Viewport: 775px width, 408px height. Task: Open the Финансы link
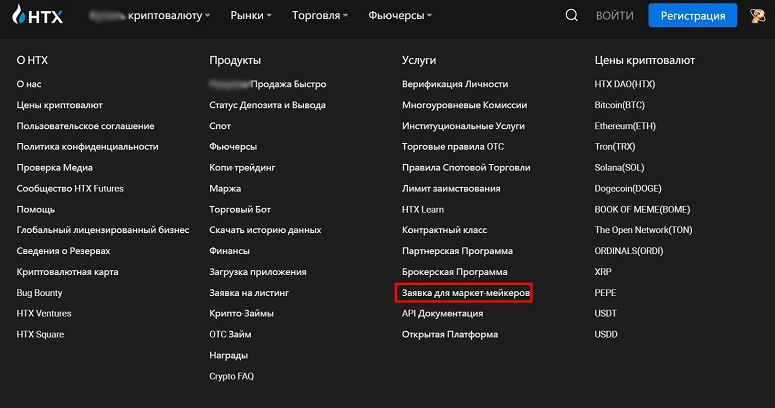pos(229,251)
